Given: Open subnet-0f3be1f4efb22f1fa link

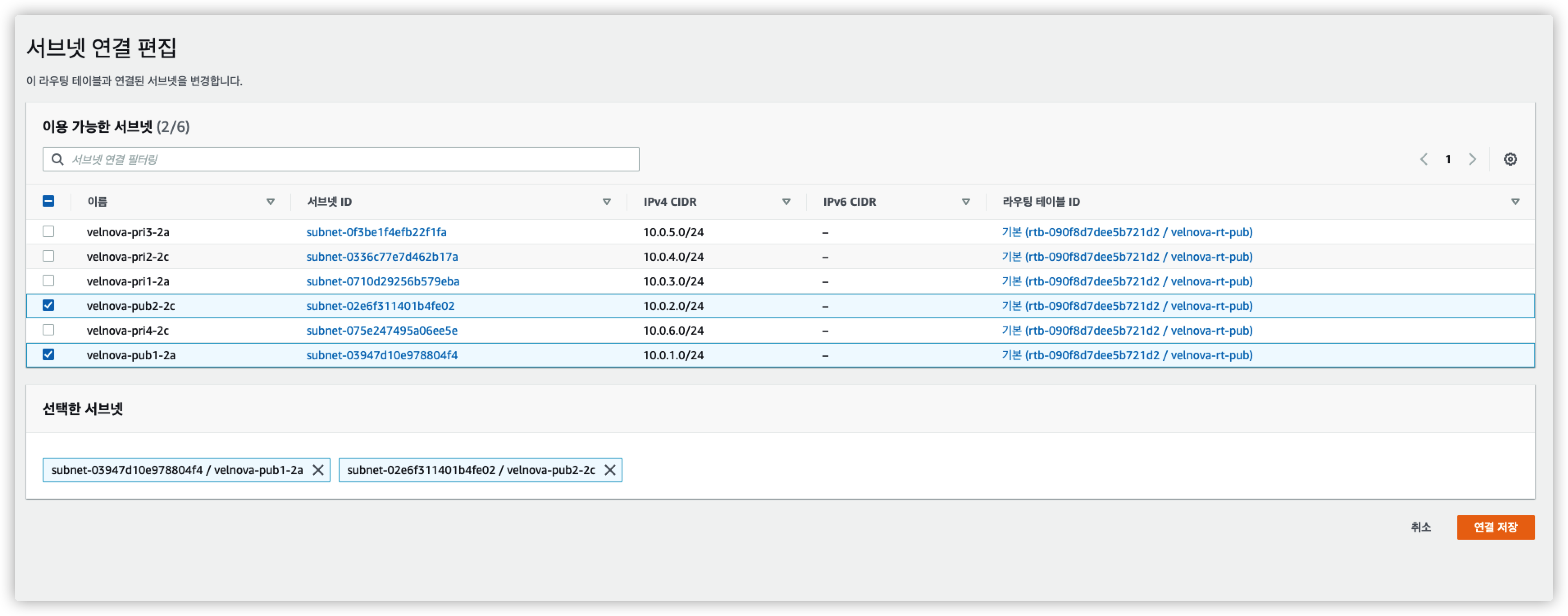Looking at the screenshot, I should [x=376, y=232].
